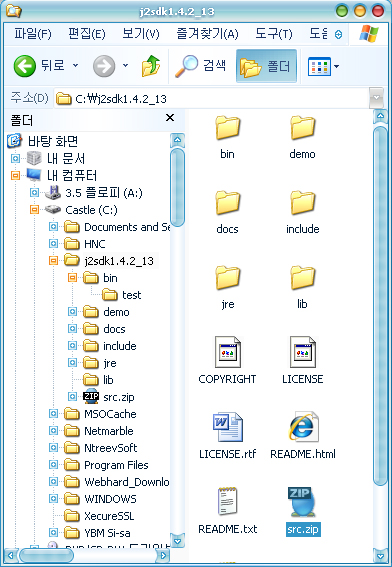Select the README.txt notepad icon
The height and width of the screenshot is (567, 392).
(x=227, y=502)
